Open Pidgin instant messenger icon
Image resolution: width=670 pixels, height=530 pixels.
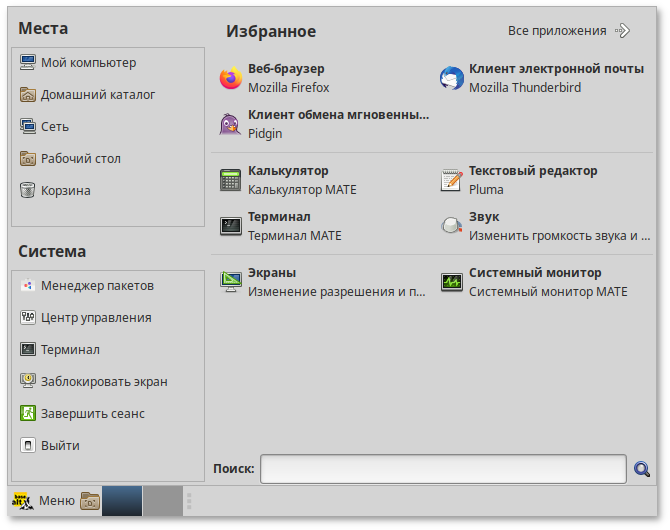[x=231, y=124]
